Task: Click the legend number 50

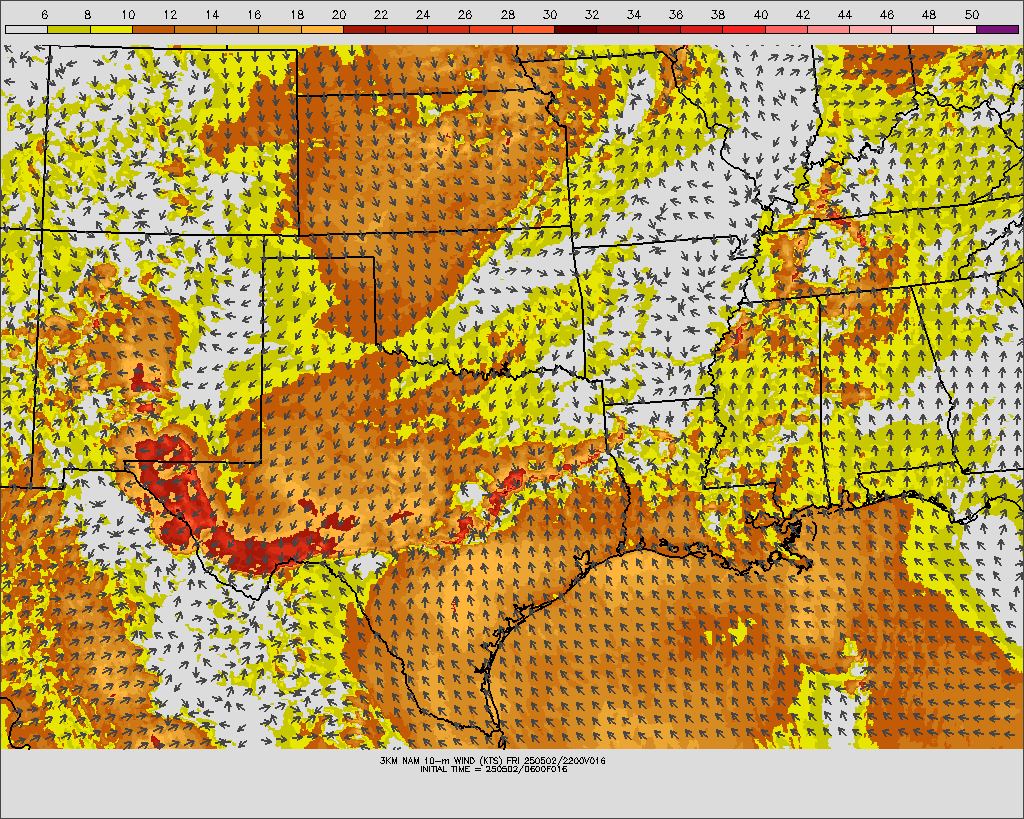Action: [x=971, y=14]
